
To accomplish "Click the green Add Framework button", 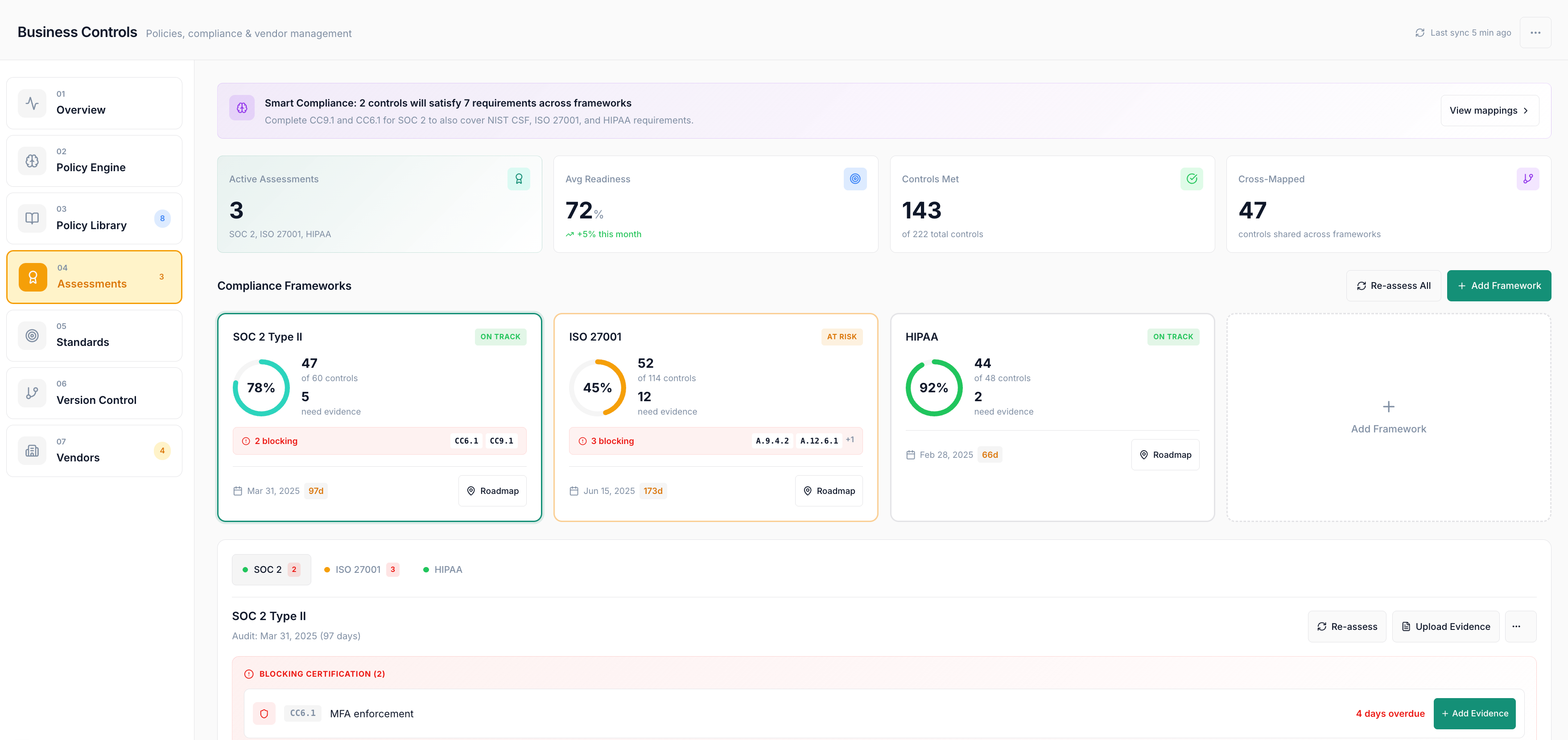I will (x=1498, y=286).
